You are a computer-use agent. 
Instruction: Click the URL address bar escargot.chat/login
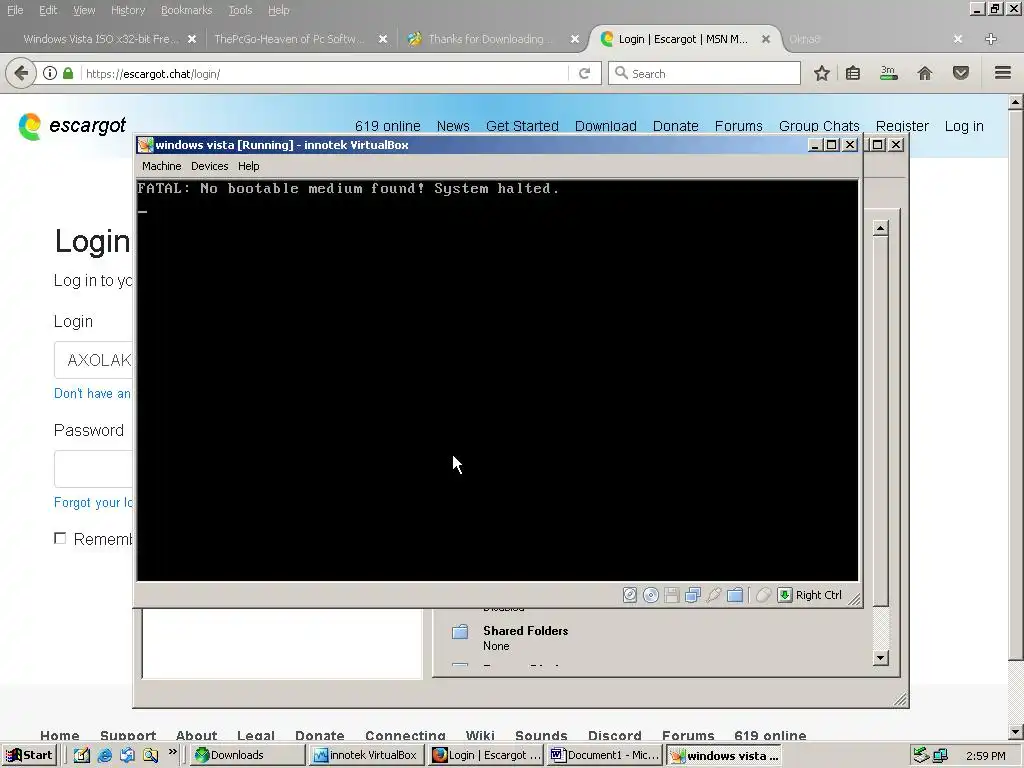(x=323, y=73)
